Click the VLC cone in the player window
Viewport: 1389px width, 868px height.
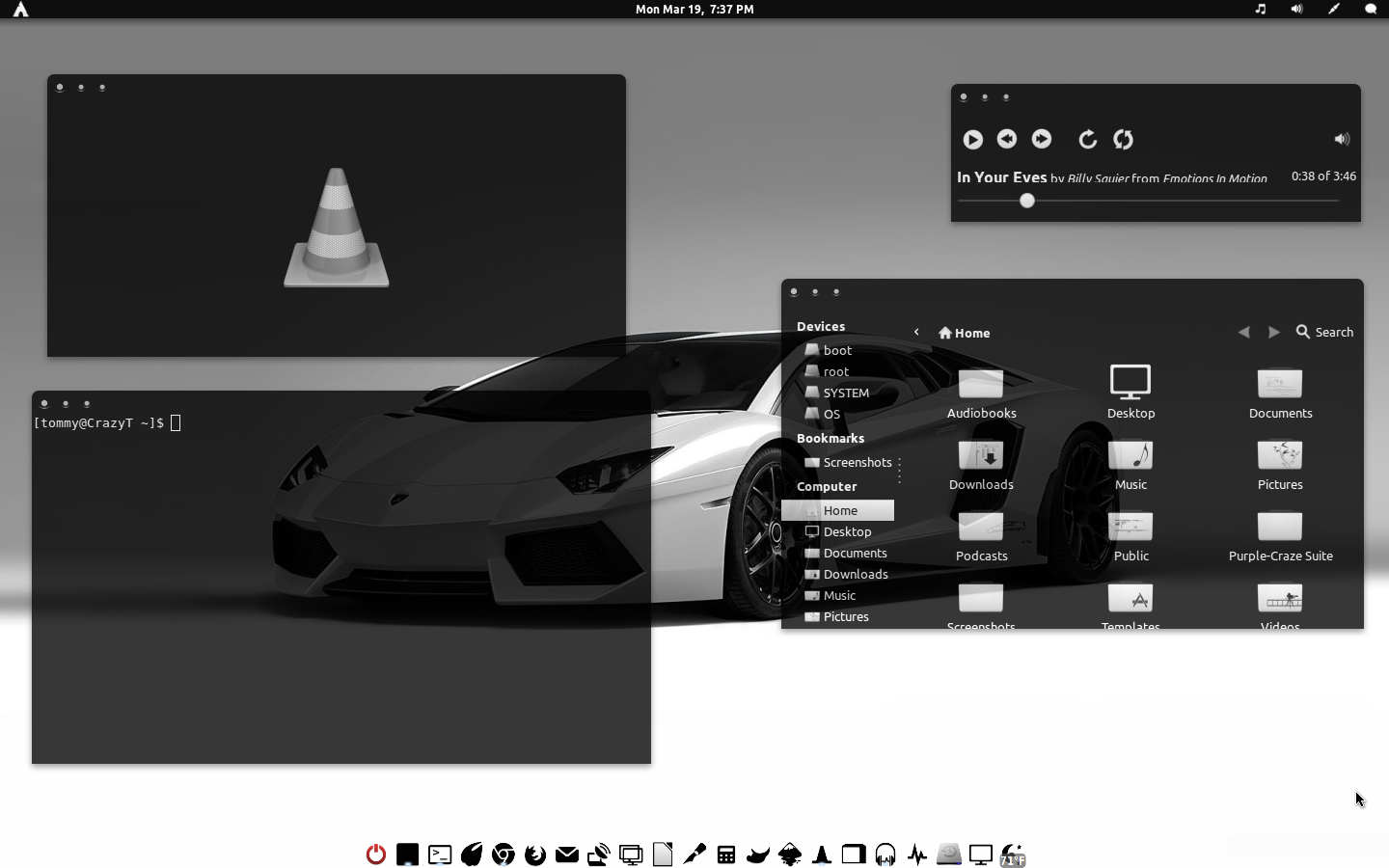337,227
